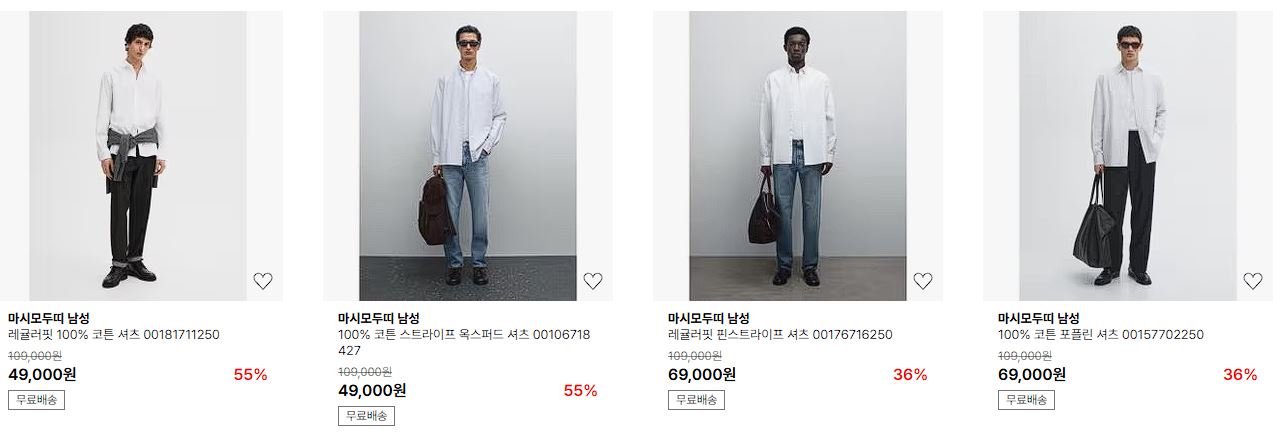This screenshot has height=438, width=1285.
Task: Click 무료배송 badge under 핀스트라이프 셔츠
Action: [x=696, y=400]
